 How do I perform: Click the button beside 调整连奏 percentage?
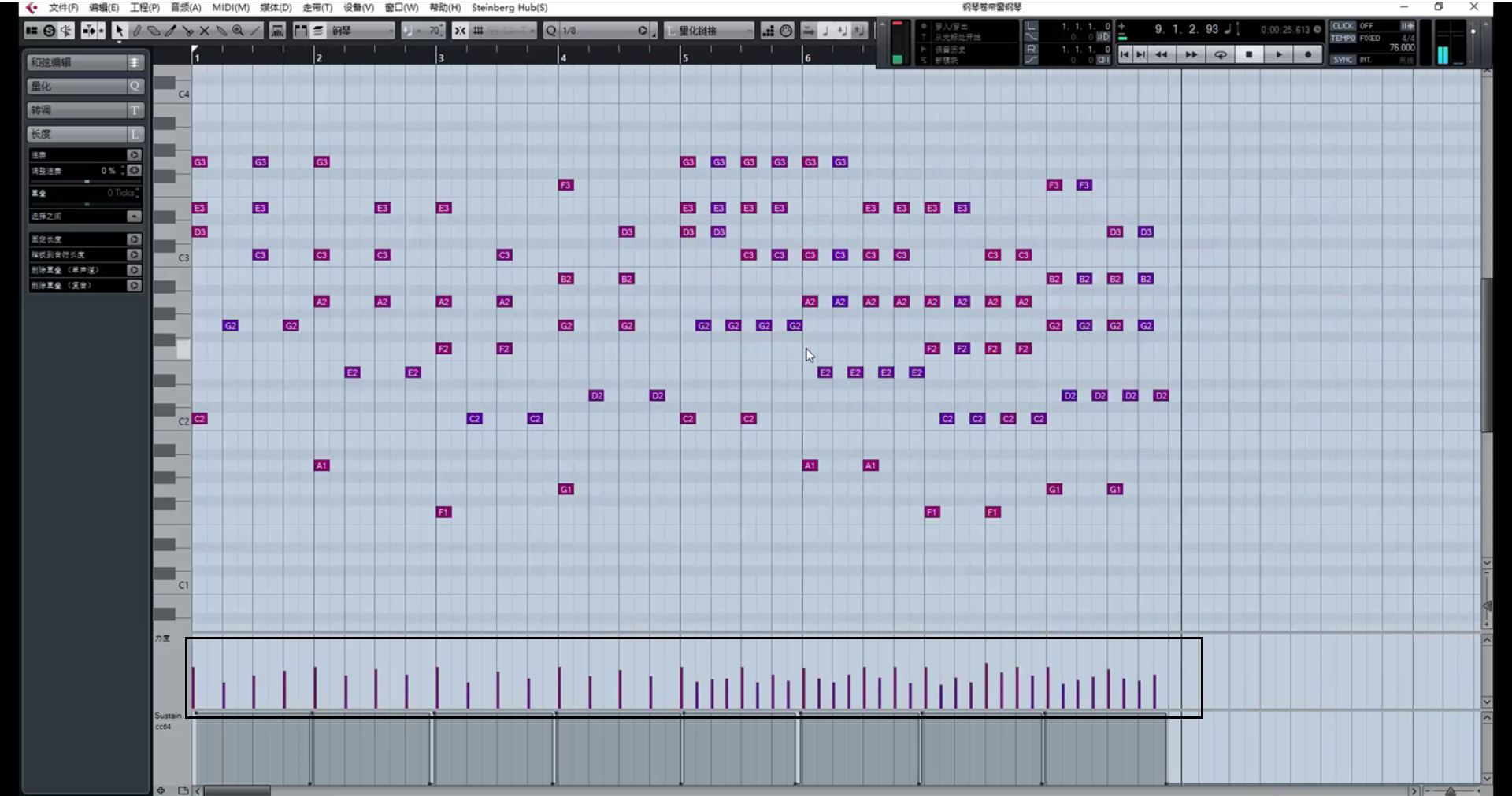point(135,170)
